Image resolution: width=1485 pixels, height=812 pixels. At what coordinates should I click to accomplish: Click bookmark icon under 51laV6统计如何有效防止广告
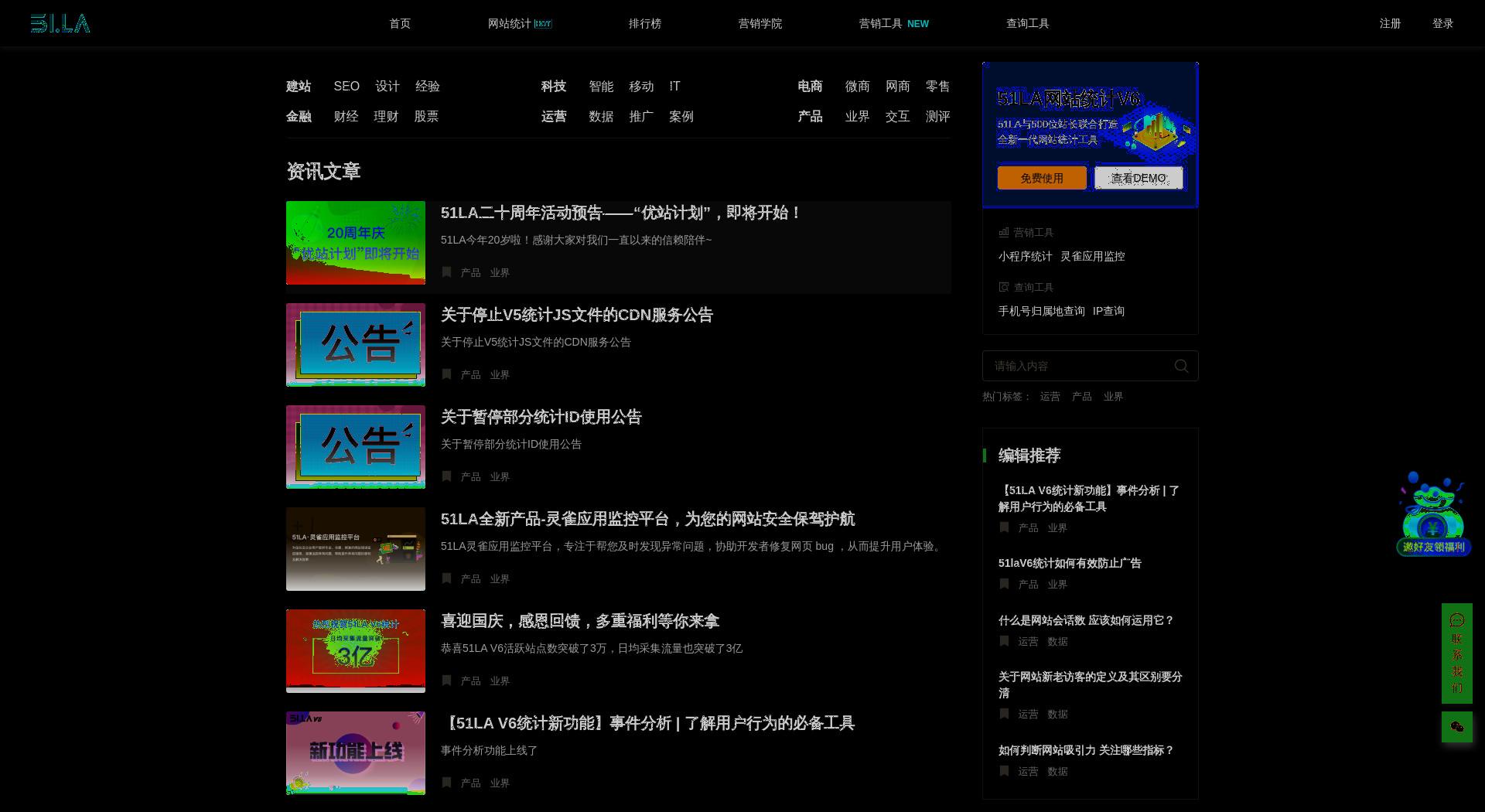tap(1004, 584)
